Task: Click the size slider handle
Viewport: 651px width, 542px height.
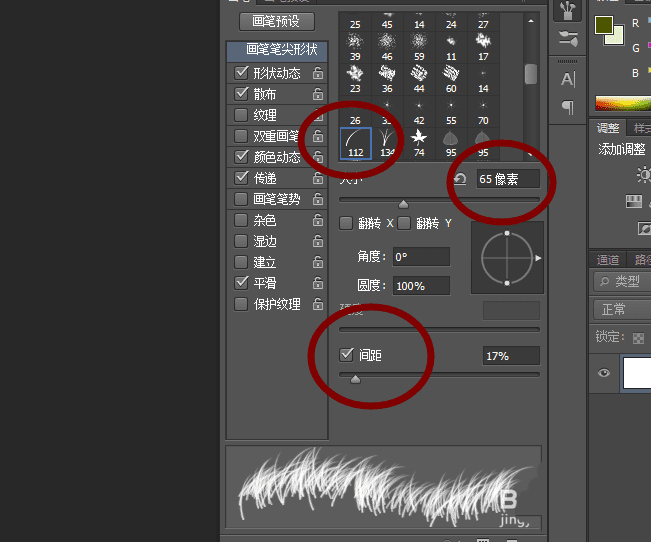Action: [403, 204]
